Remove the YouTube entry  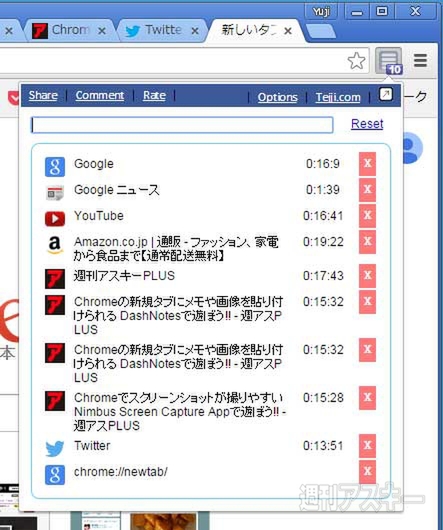(367, 216)
